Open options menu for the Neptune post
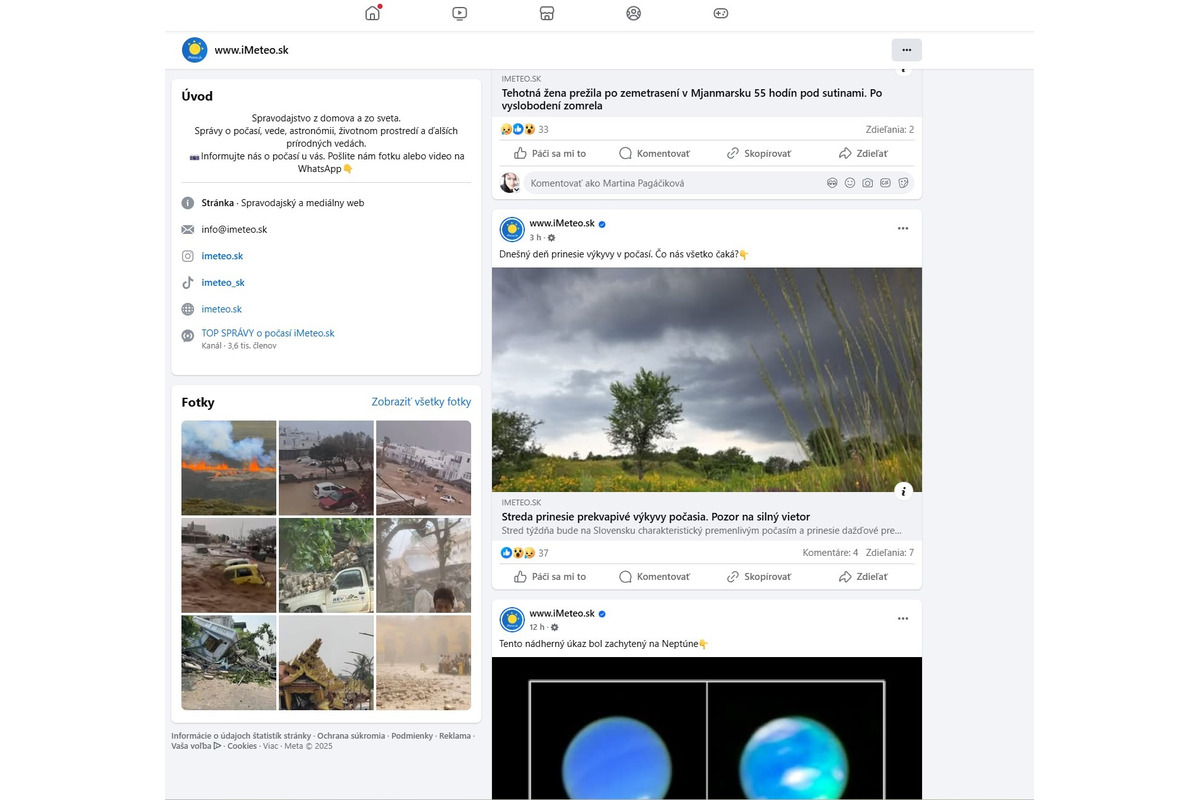 [x=903, y=619]
